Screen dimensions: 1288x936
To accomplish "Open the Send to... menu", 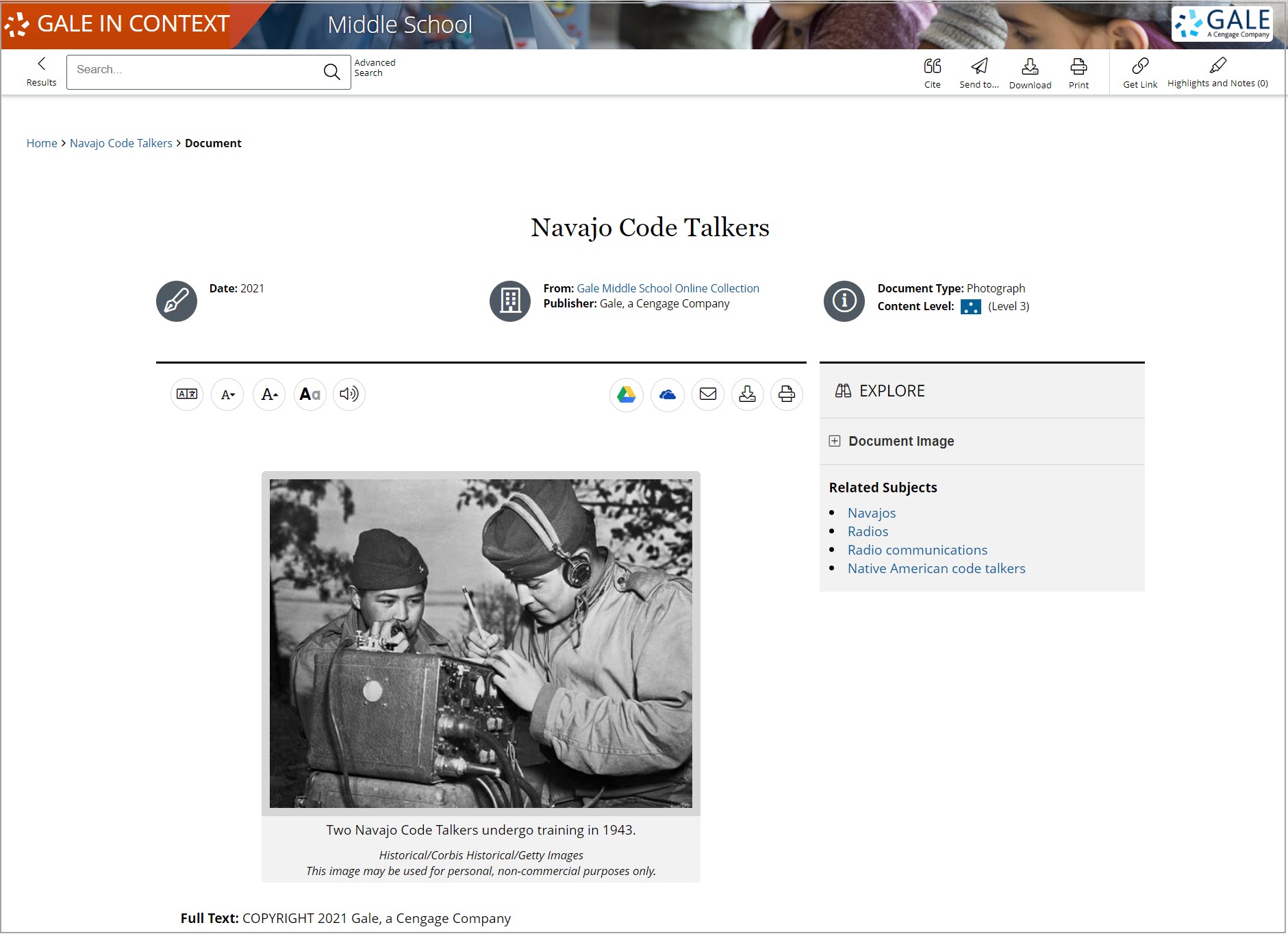I will (979, 72).
